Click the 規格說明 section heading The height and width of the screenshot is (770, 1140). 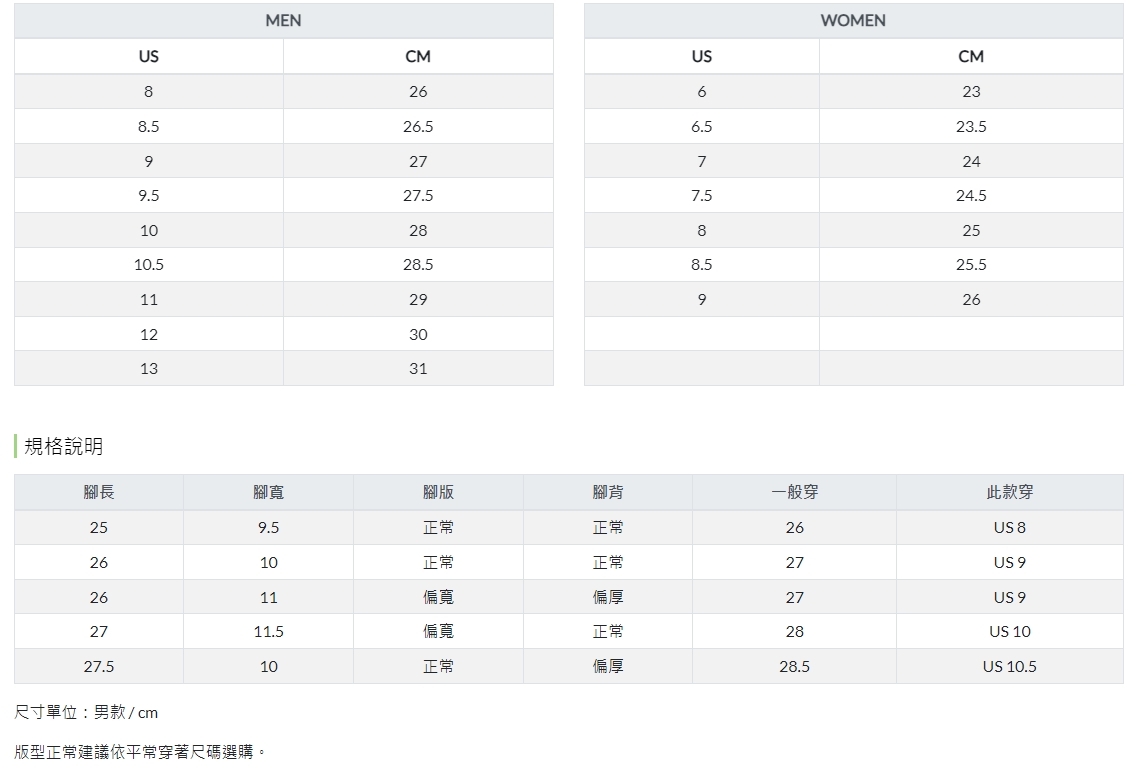[x=63, y=447]
